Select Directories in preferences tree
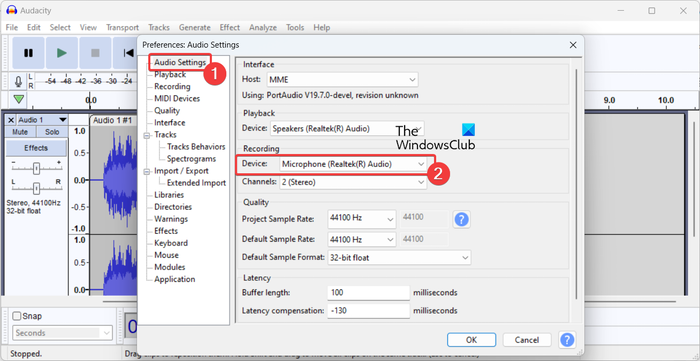 click(173, 207)
